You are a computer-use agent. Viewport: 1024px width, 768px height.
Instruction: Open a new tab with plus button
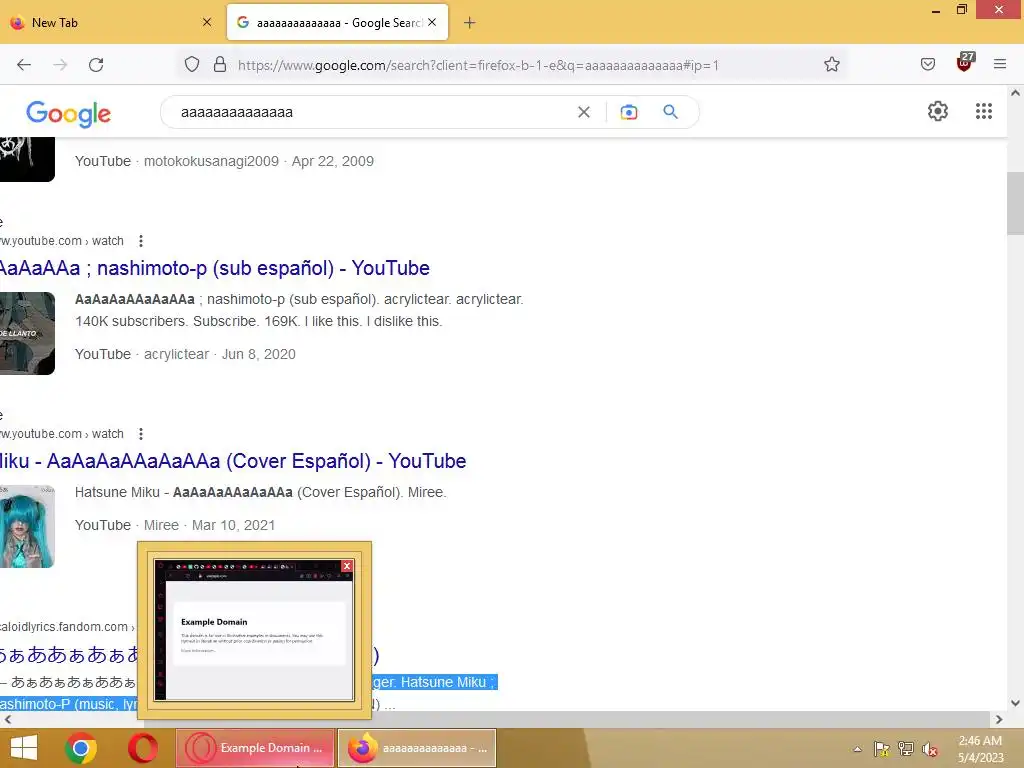[469, 23]
